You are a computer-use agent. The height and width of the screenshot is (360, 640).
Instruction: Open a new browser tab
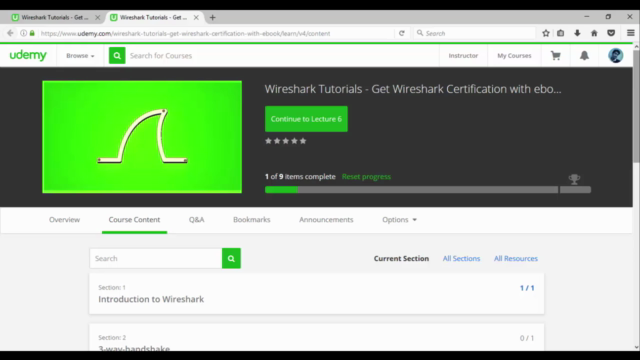(x=212, y=18)
